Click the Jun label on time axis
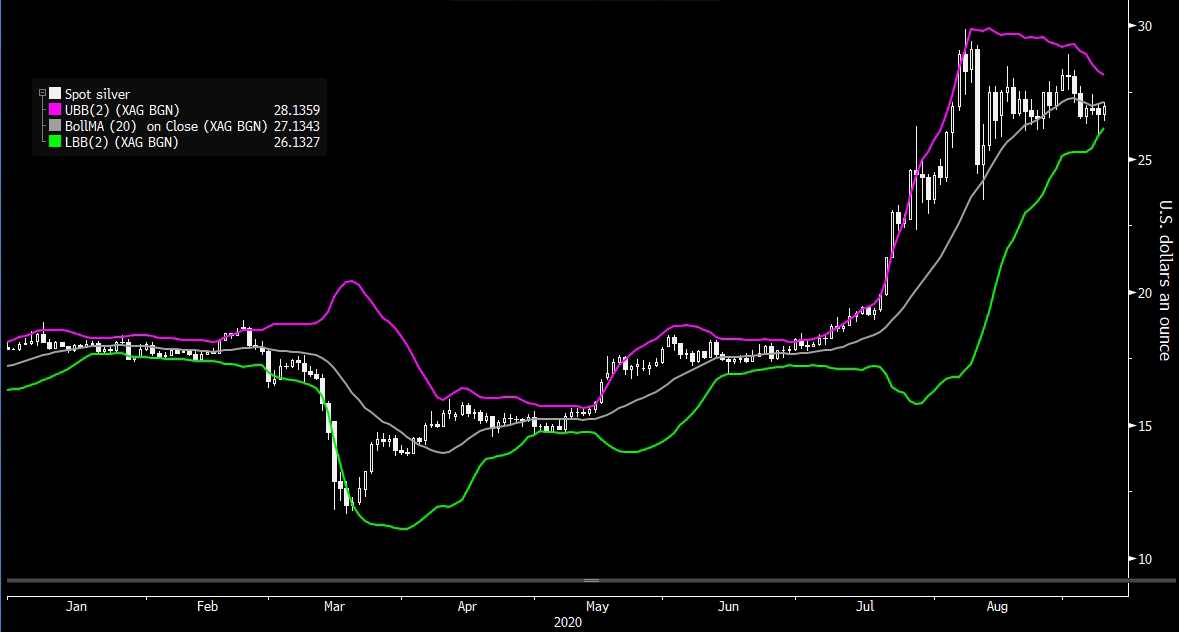This screenshot has height=632, width=1179. [729, 606]
